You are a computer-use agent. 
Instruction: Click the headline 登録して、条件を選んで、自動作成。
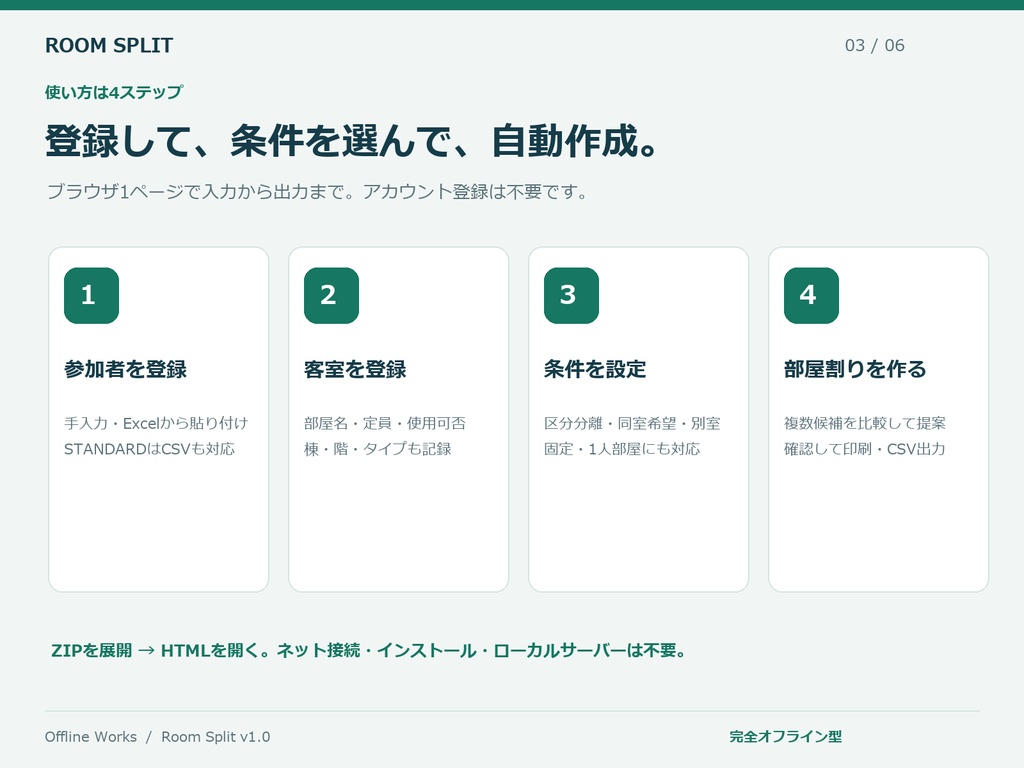tap(351, 140)
